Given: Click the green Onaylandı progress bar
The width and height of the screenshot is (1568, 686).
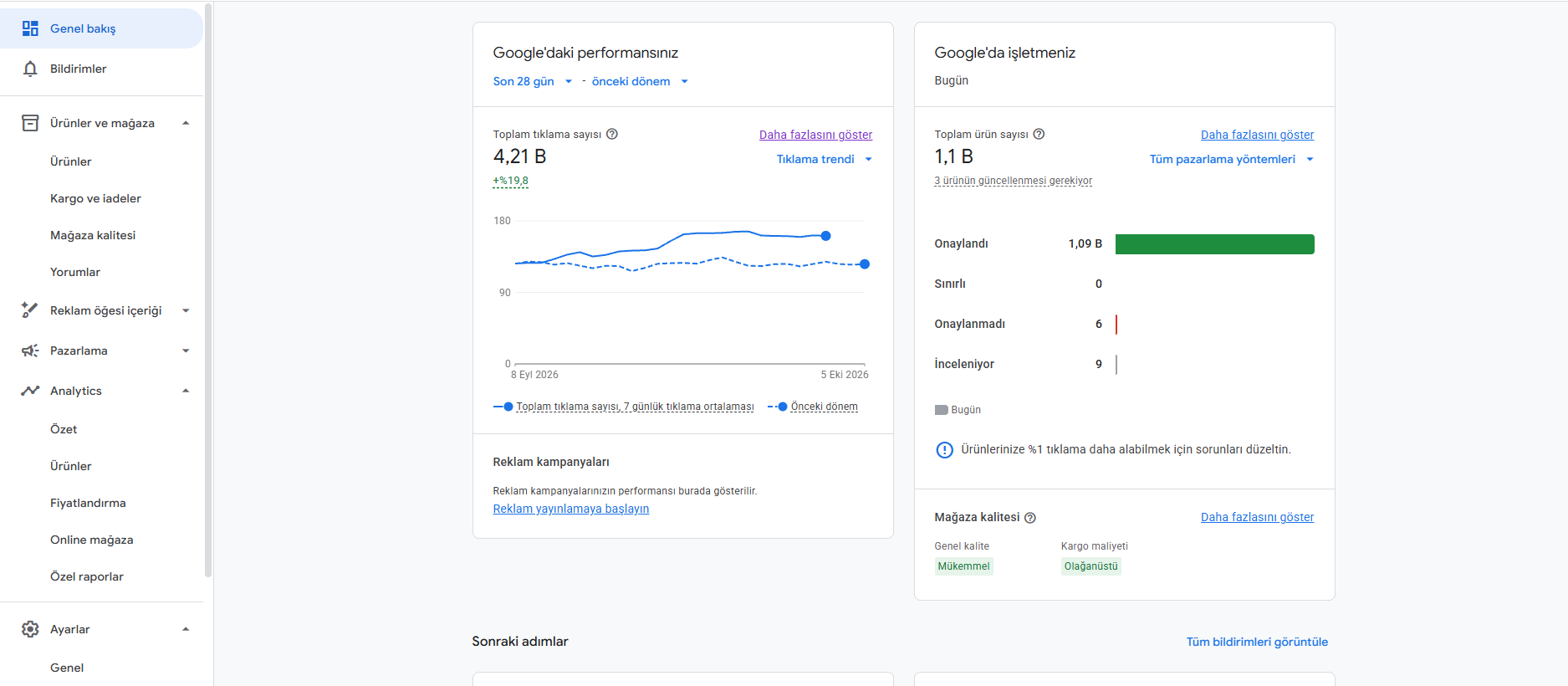Looking at the screenshot, I should (1215, 244).
